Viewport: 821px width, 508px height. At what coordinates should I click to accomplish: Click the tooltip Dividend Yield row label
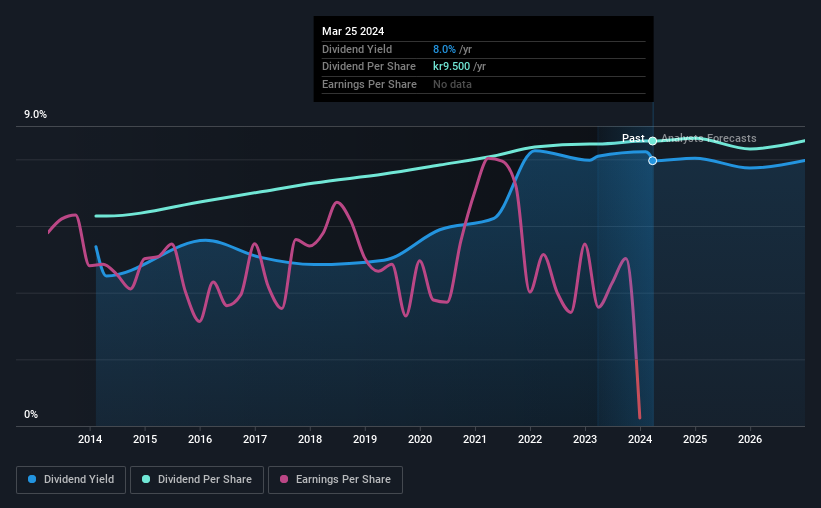pyautogui.click(x=357, y=49)
